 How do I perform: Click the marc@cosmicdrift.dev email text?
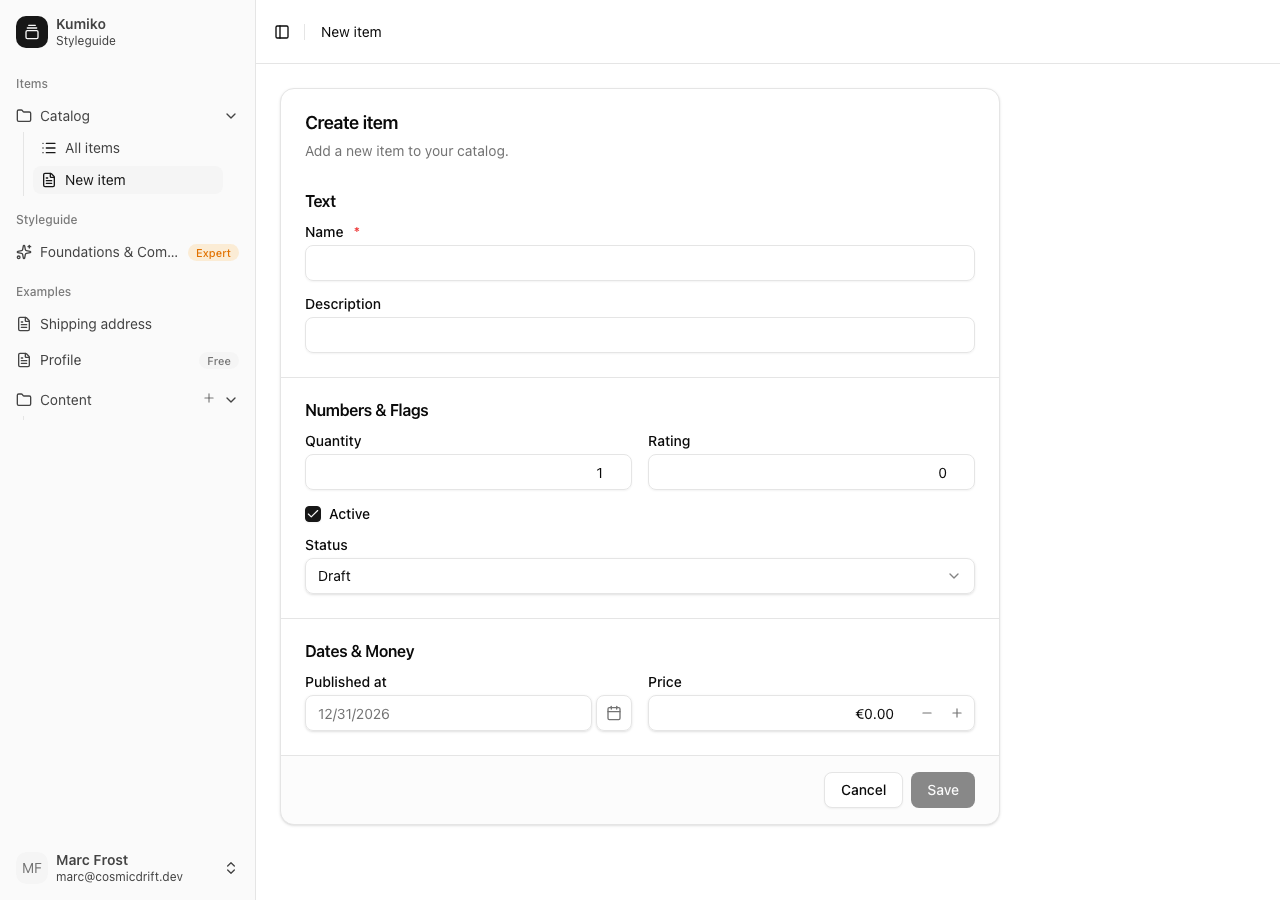[119, 877]
